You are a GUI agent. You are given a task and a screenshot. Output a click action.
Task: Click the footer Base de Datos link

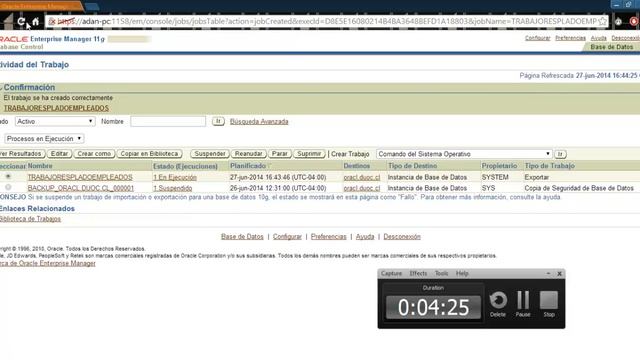coord(242,237)
